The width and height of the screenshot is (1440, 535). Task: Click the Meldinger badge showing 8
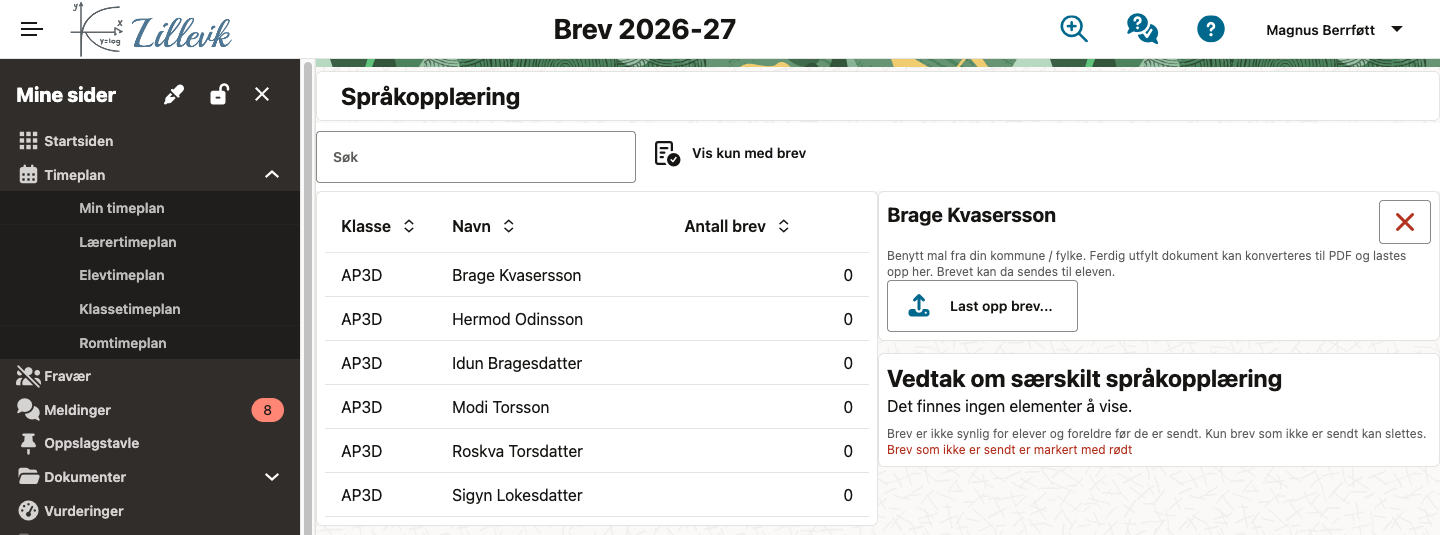click(x=267, y=410)
